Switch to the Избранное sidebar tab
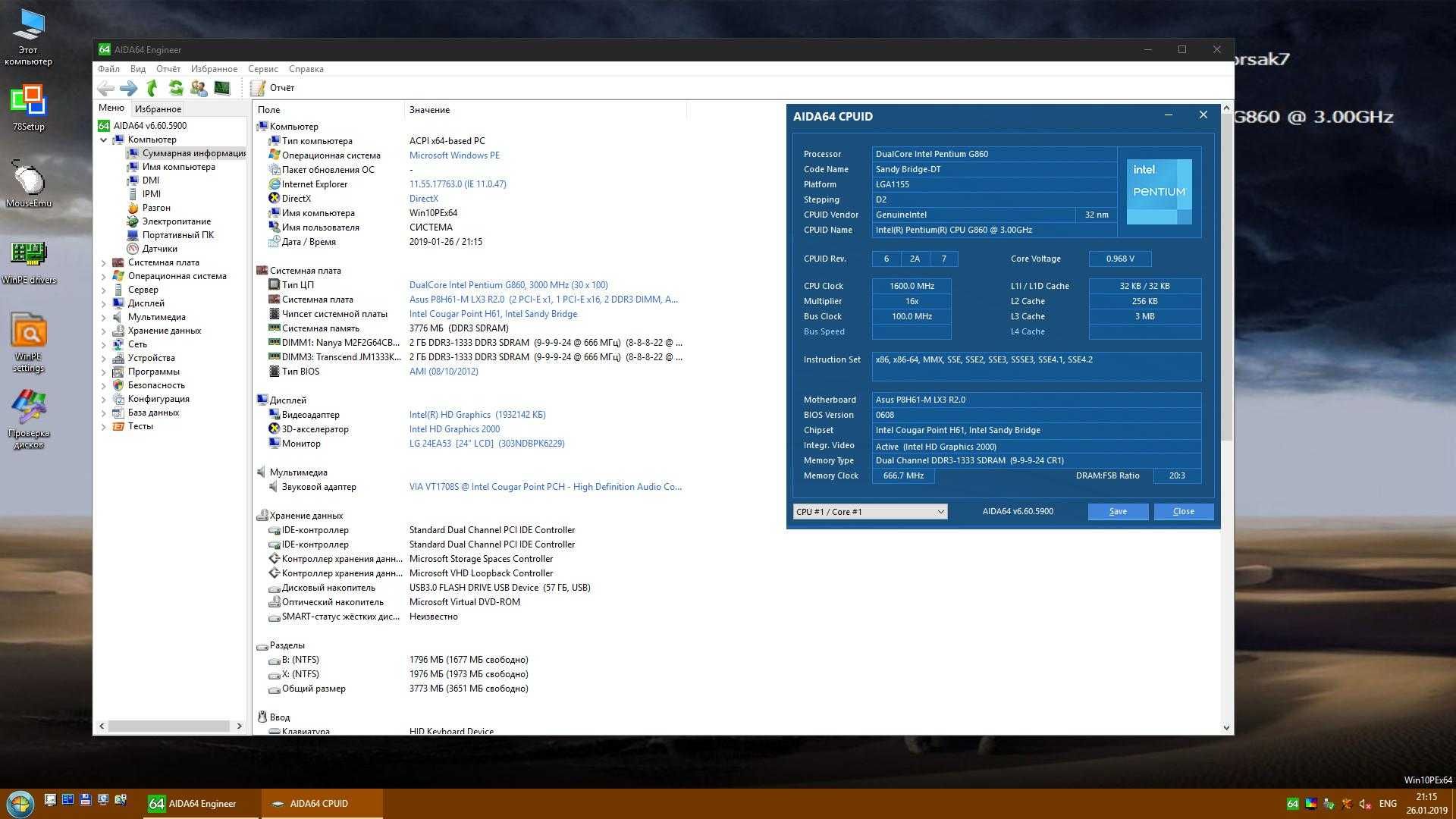Image resolution: width=1456 pixels, height=819 pixels. 158,109
